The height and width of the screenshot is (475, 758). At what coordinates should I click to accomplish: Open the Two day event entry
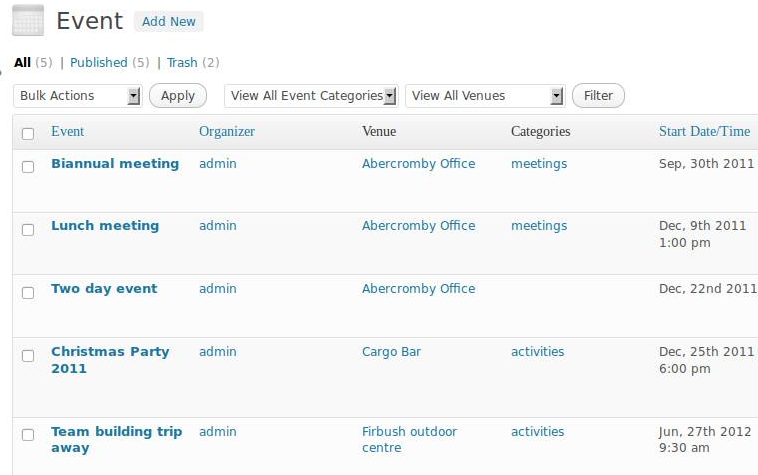coord(104,288)
